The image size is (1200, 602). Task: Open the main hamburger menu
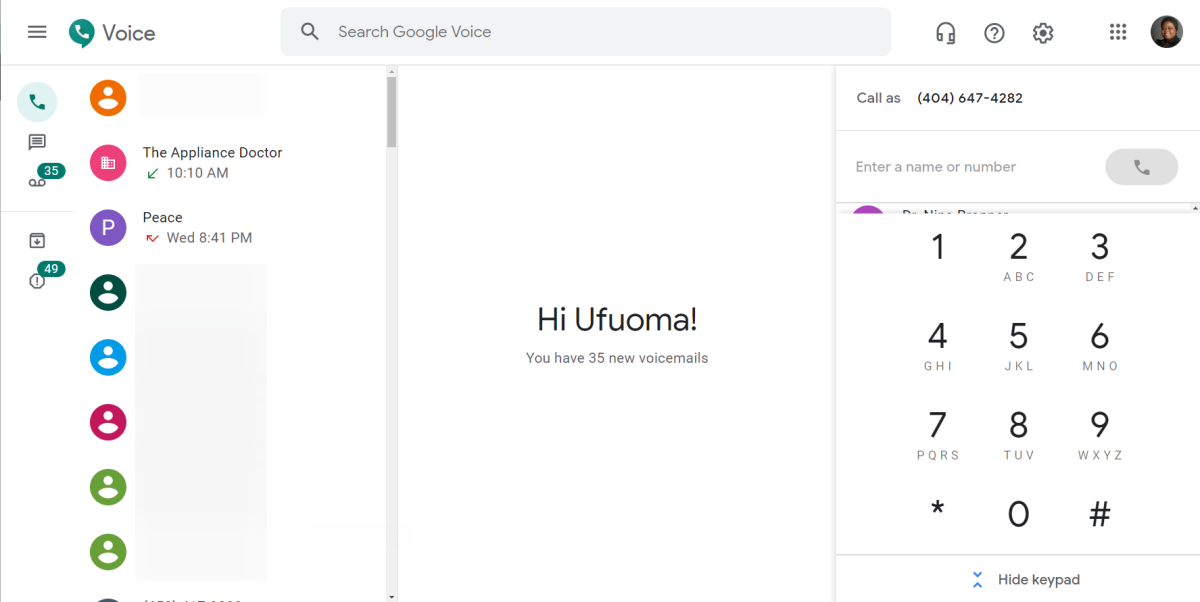point(37,32)
